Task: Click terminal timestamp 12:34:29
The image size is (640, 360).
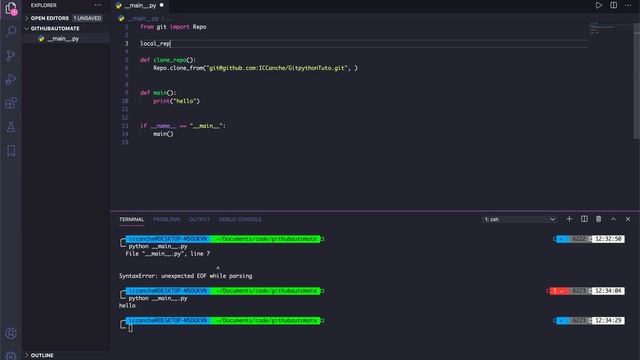Action: [608, 320]
